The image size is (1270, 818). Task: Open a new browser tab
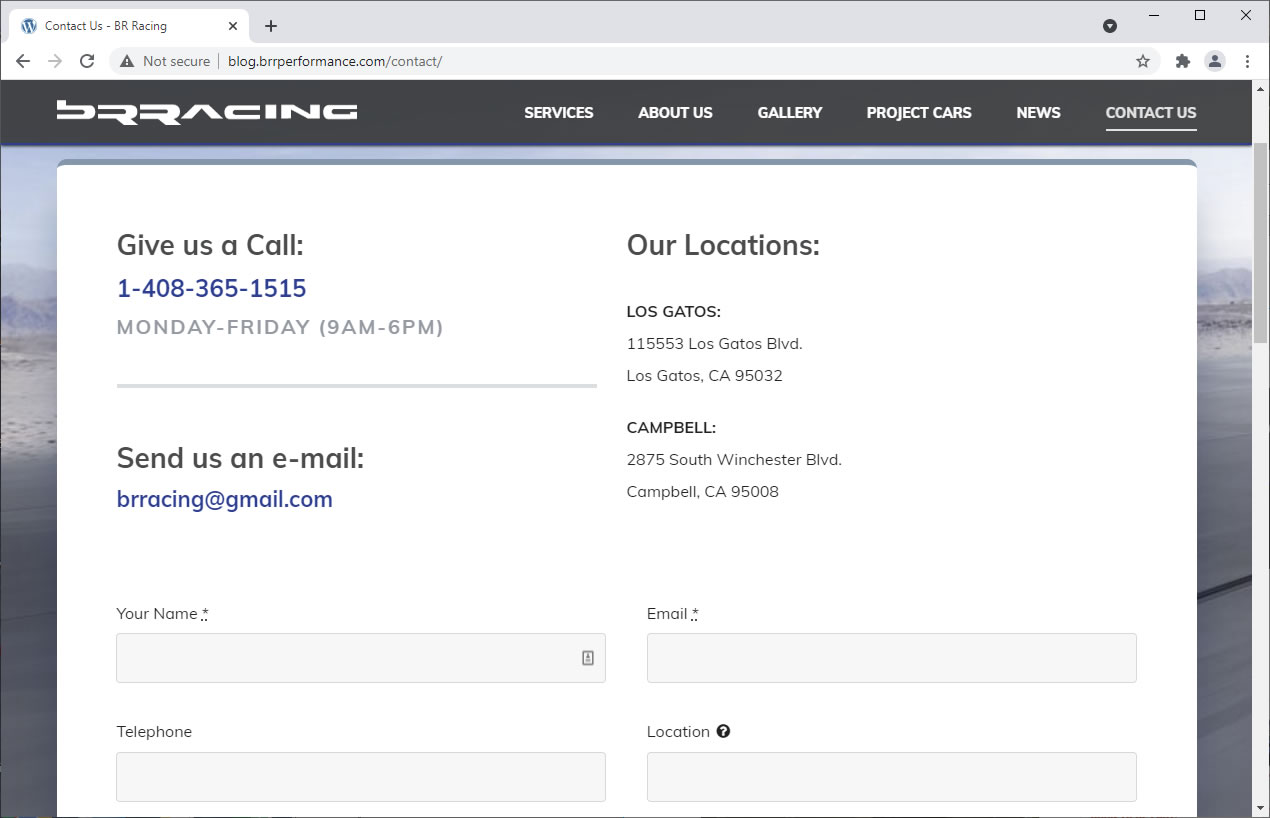[271, 26]
